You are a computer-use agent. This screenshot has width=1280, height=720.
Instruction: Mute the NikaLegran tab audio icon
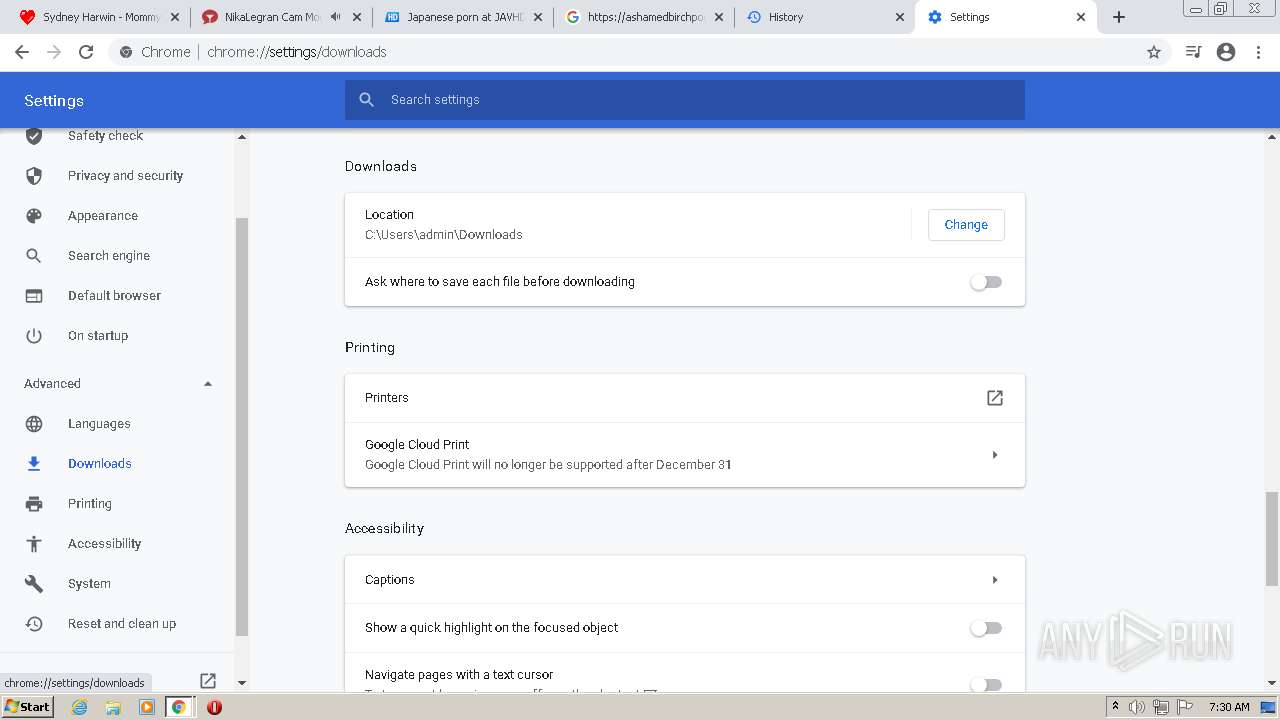335,17
